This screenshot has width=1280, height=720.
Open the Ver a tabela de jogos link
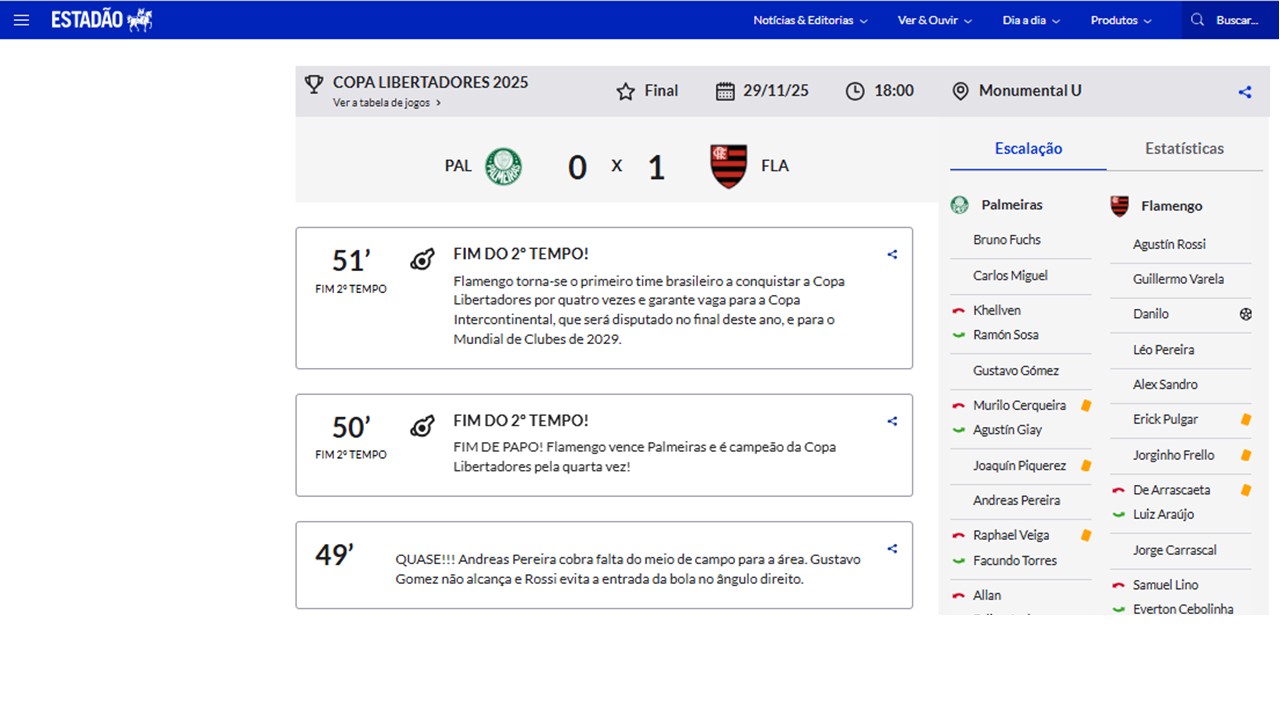(x=386, y=102)
